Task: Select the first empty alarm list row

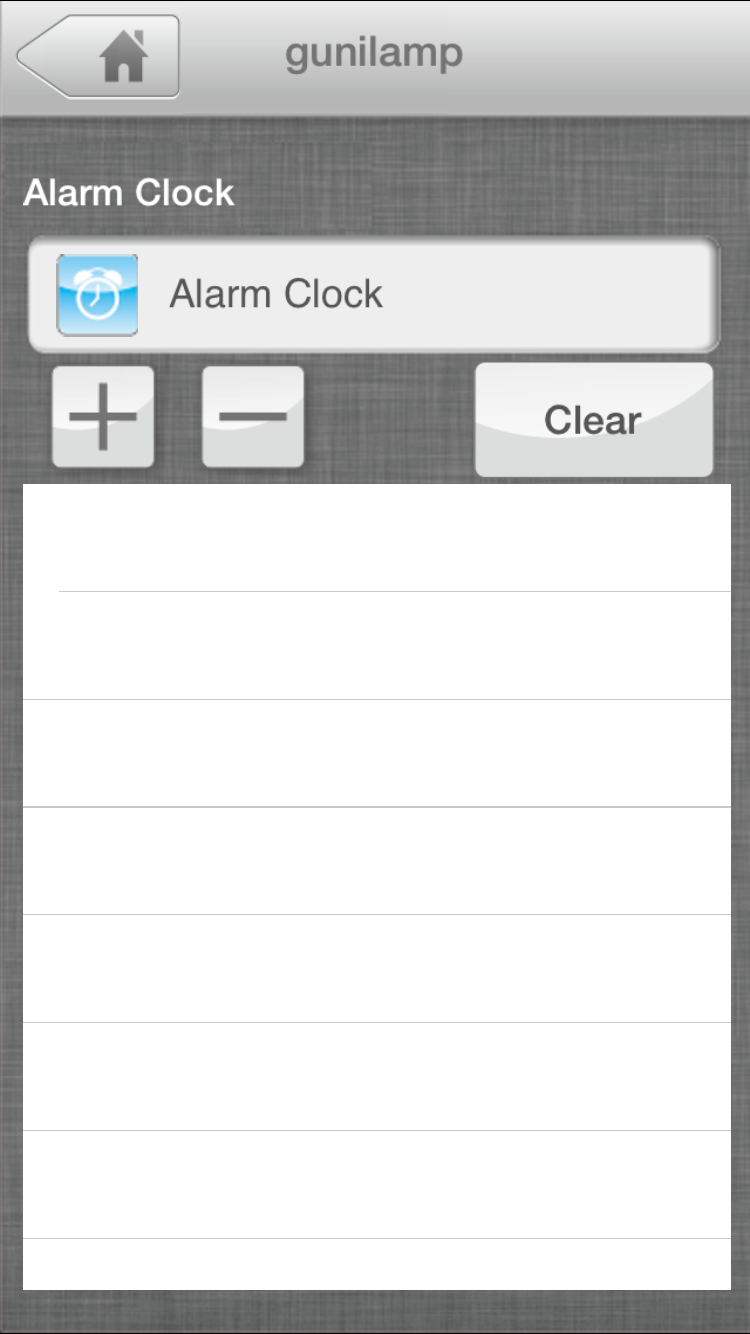Action: tap(377, 538)
